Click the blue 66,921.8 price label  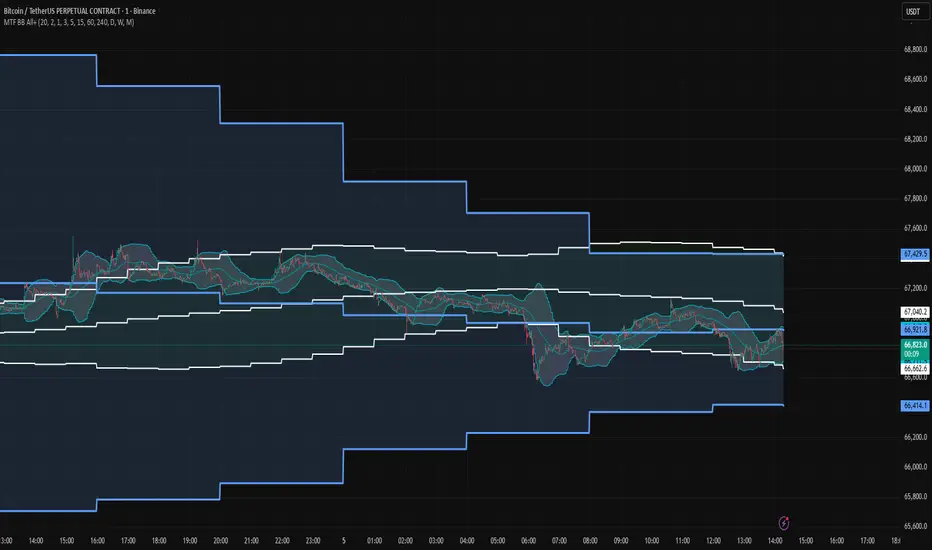pyautogui.click(x=915, y=329)
